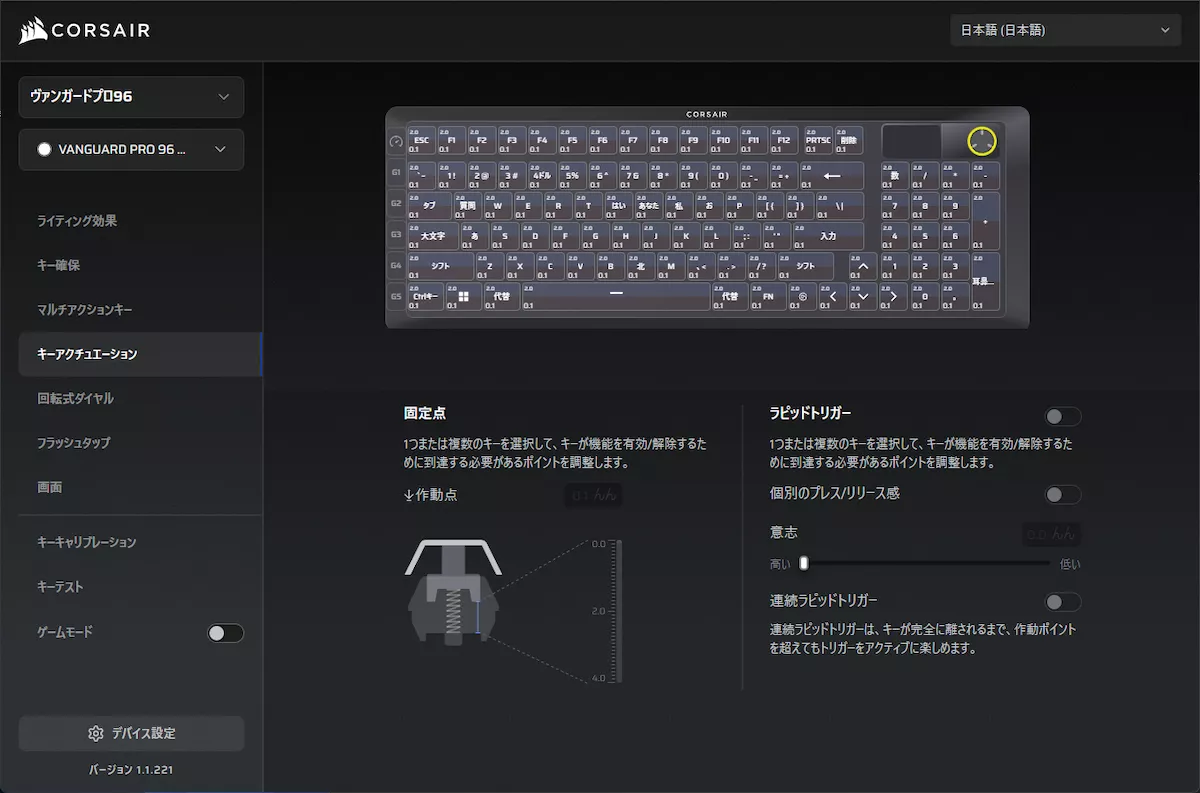Click the speedometer key above G1
This screenshot has width=1200, height=793.
395,142
